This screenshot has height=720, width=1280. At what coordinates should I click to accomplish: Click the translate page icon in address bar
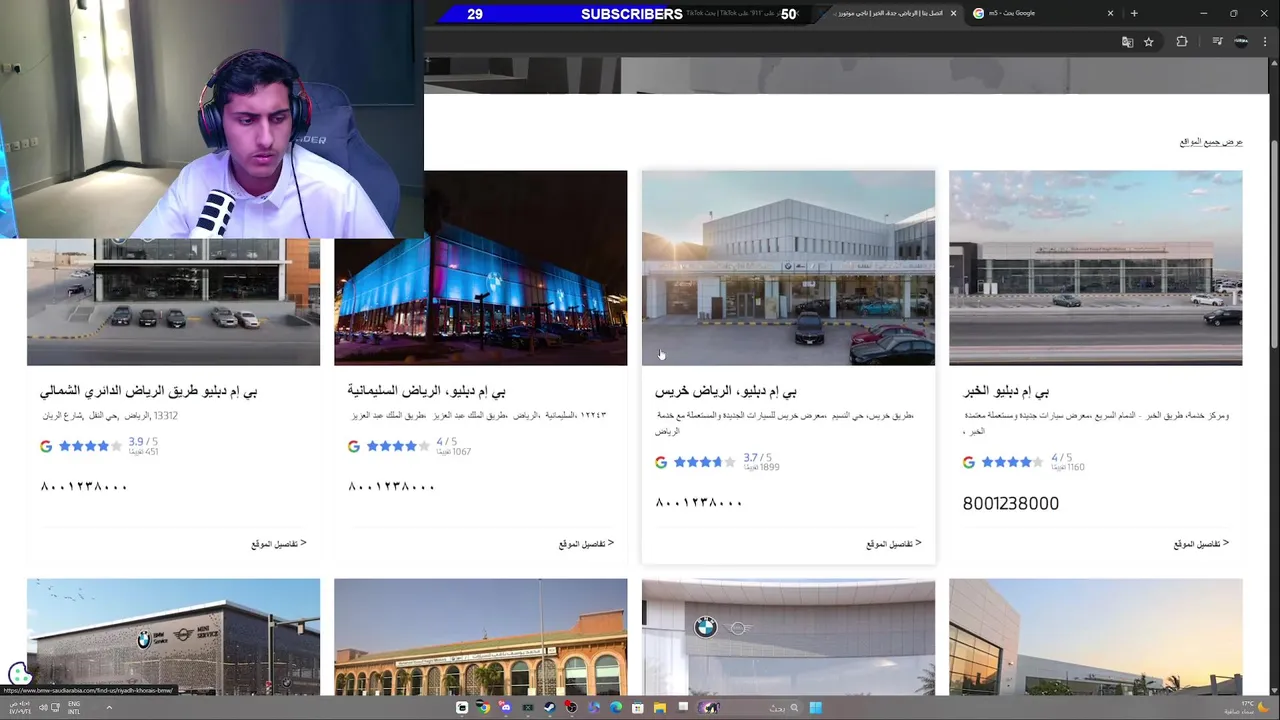(1127, 42)
